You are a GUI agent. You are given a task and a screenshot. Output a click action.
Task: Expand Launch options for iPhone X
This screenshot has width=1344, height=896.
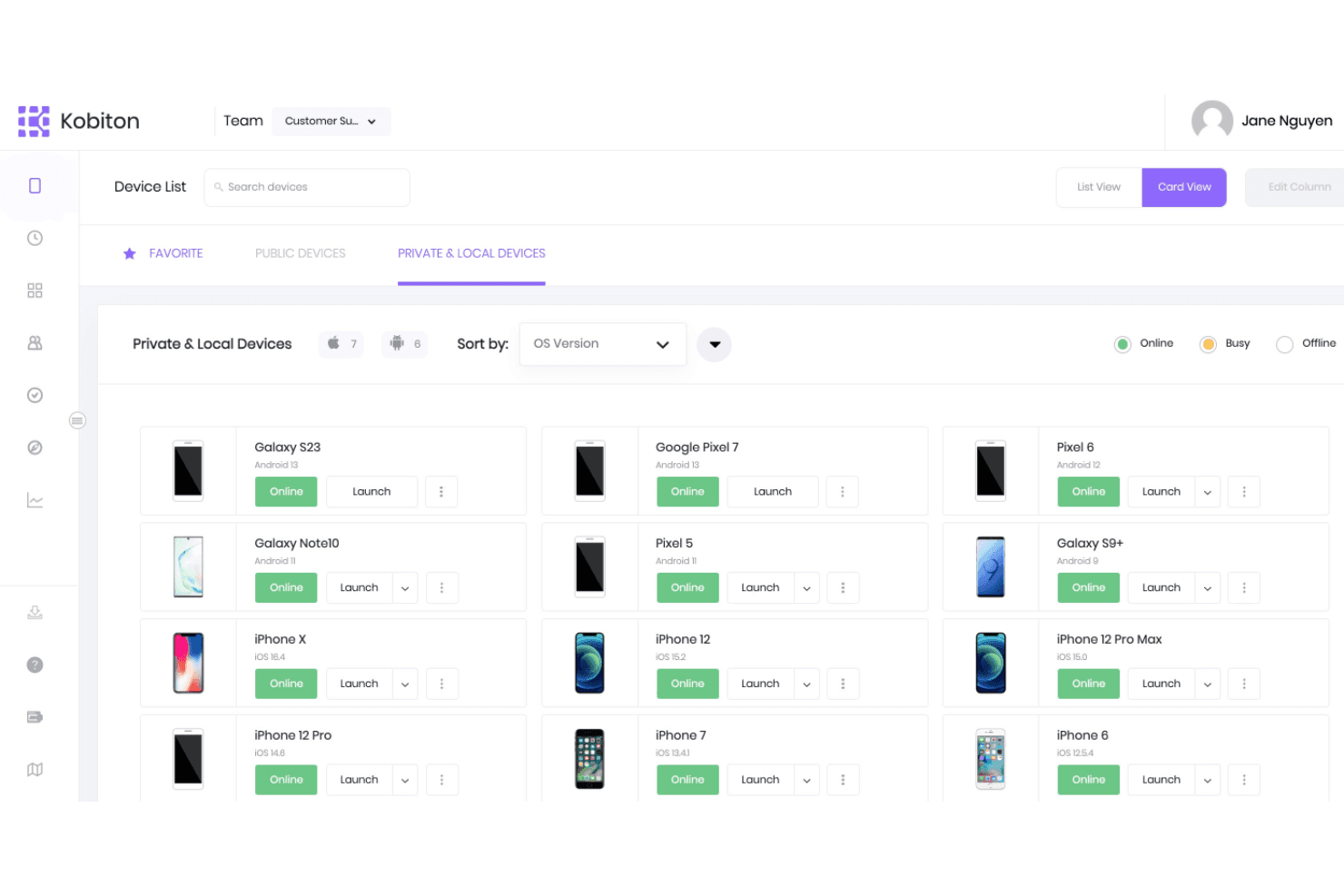[405, 684]
